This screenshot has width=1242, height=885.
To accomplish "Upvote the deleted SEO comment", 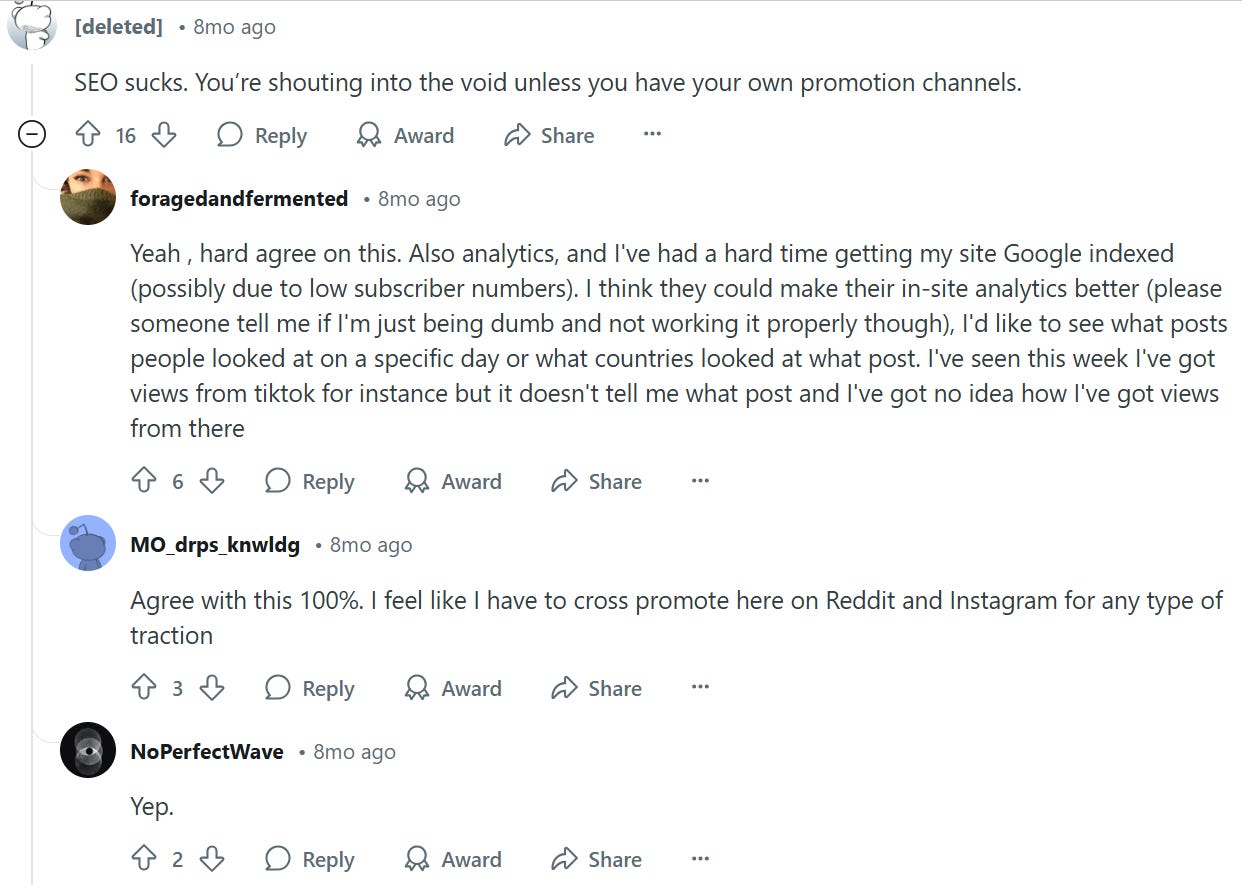I will coord(87,135).
